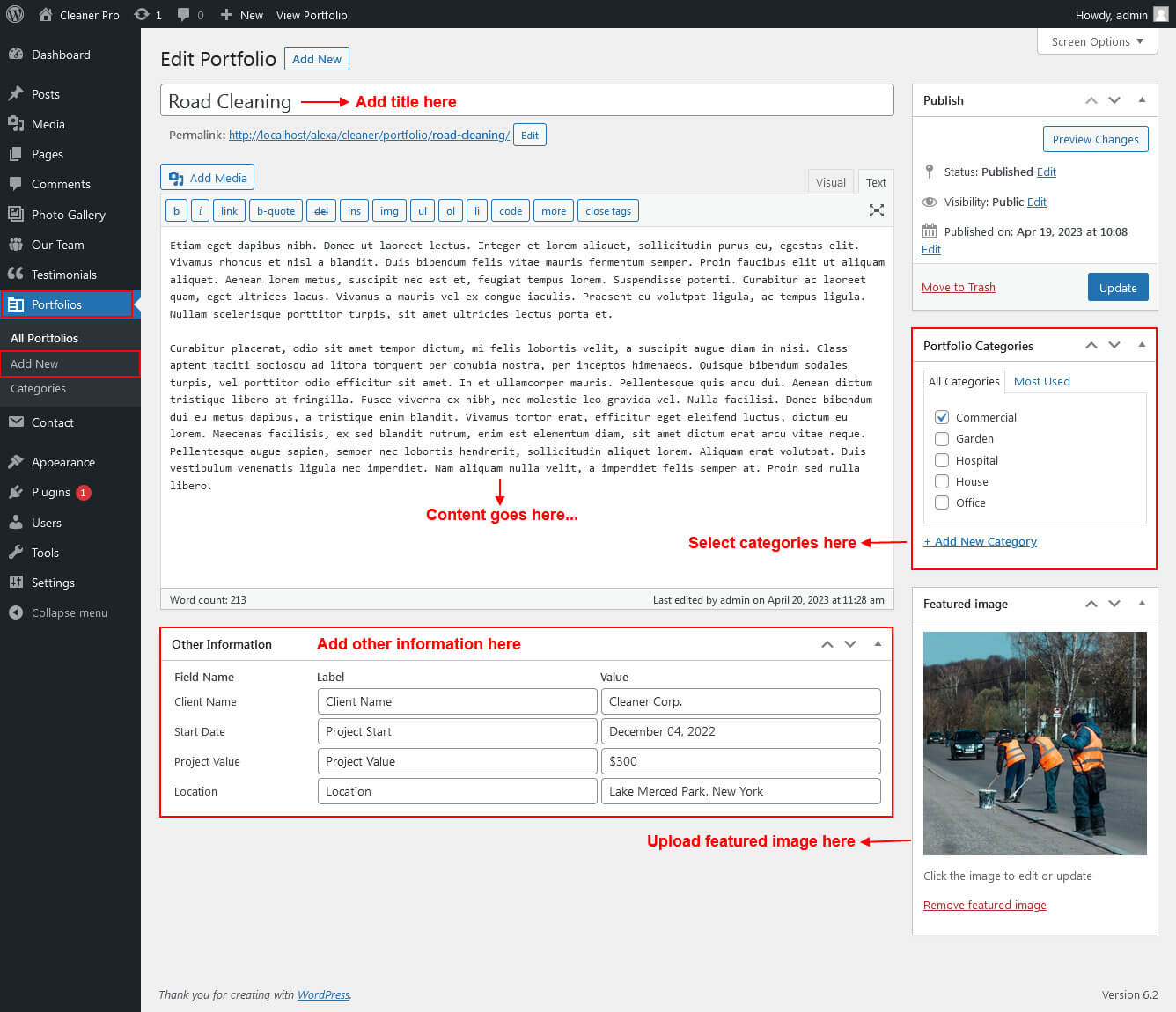1176x1012 pixels.
Task: Move the Portfolio Categories box down
Action: [x=1114, y=345]
